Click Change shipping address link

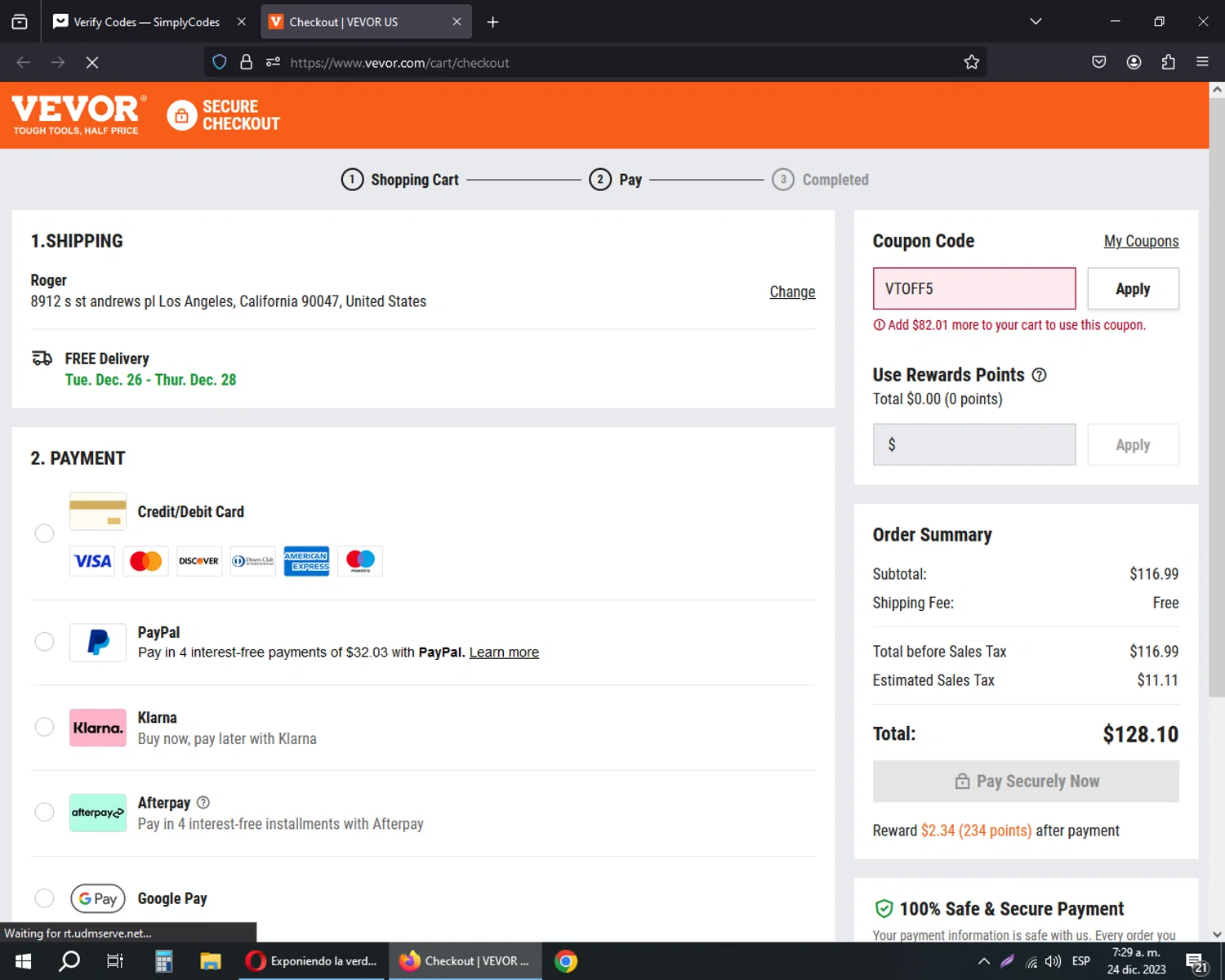click(792, 292)
